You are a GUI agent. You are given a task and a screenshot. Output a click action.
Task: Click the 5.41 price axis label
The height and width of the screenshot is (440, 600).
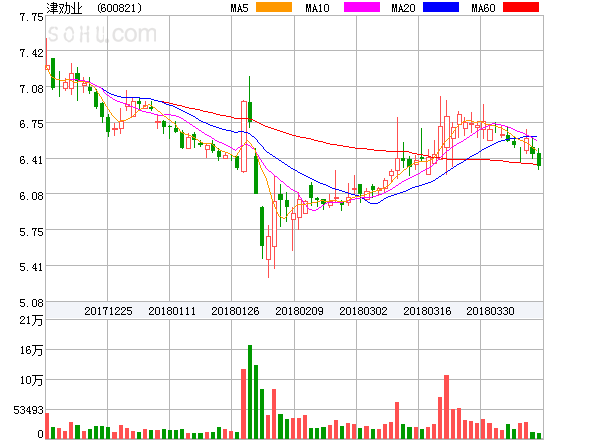(x=31, y=267)
